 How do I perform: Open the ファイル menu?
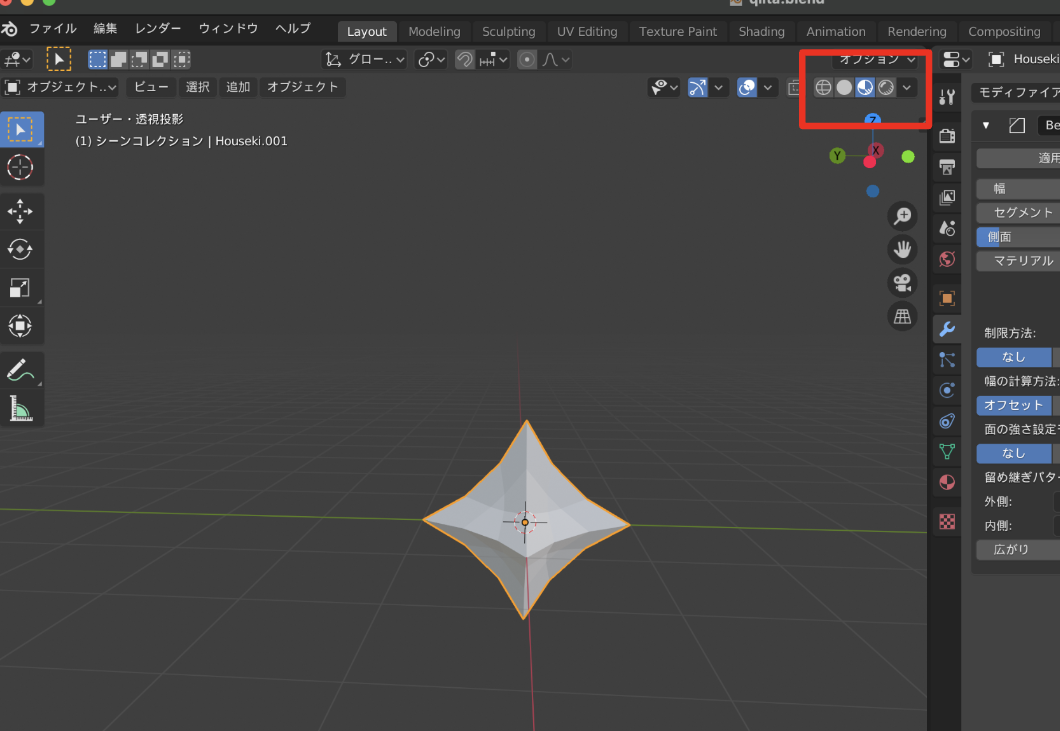coord(53,28)
